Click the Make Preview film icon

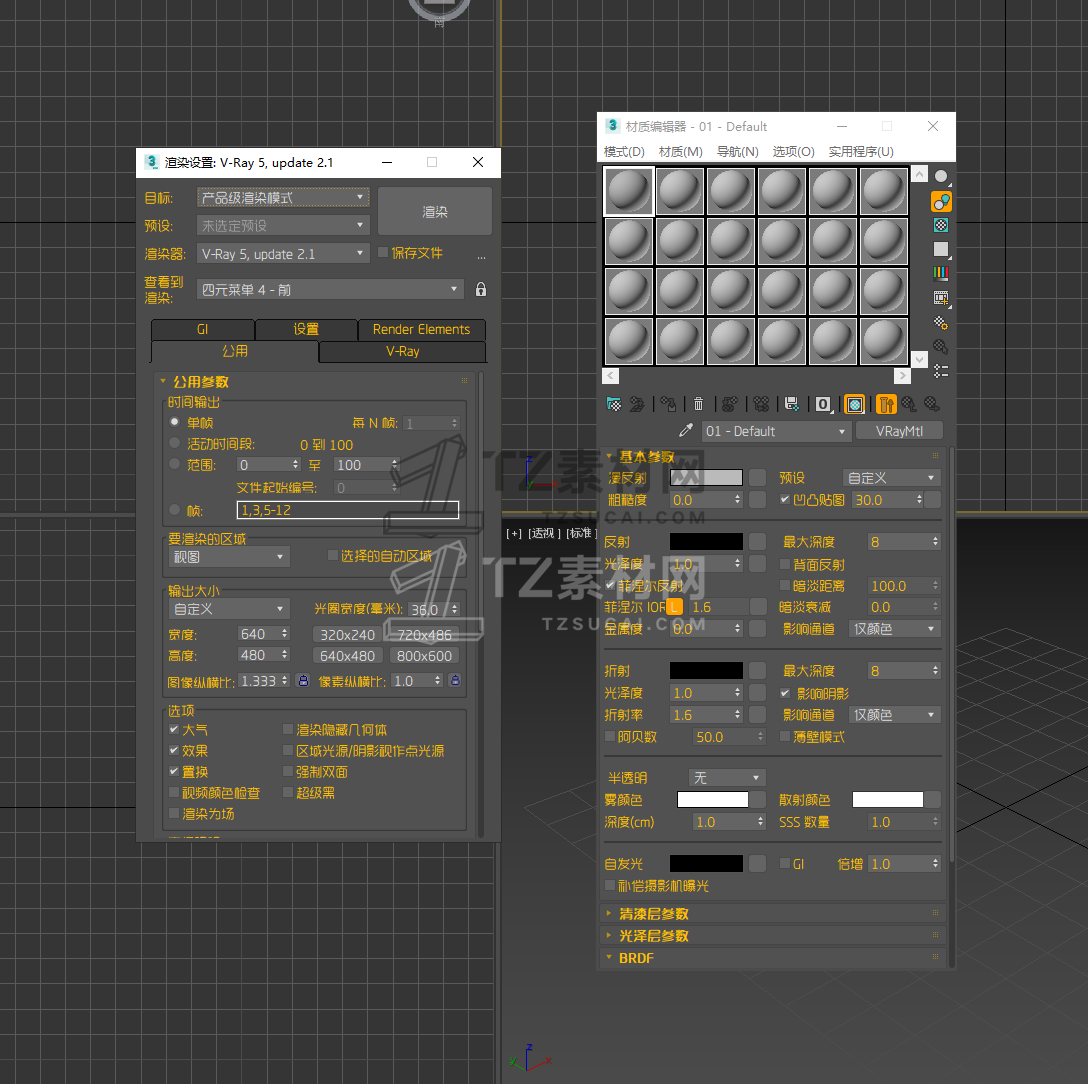941,298
